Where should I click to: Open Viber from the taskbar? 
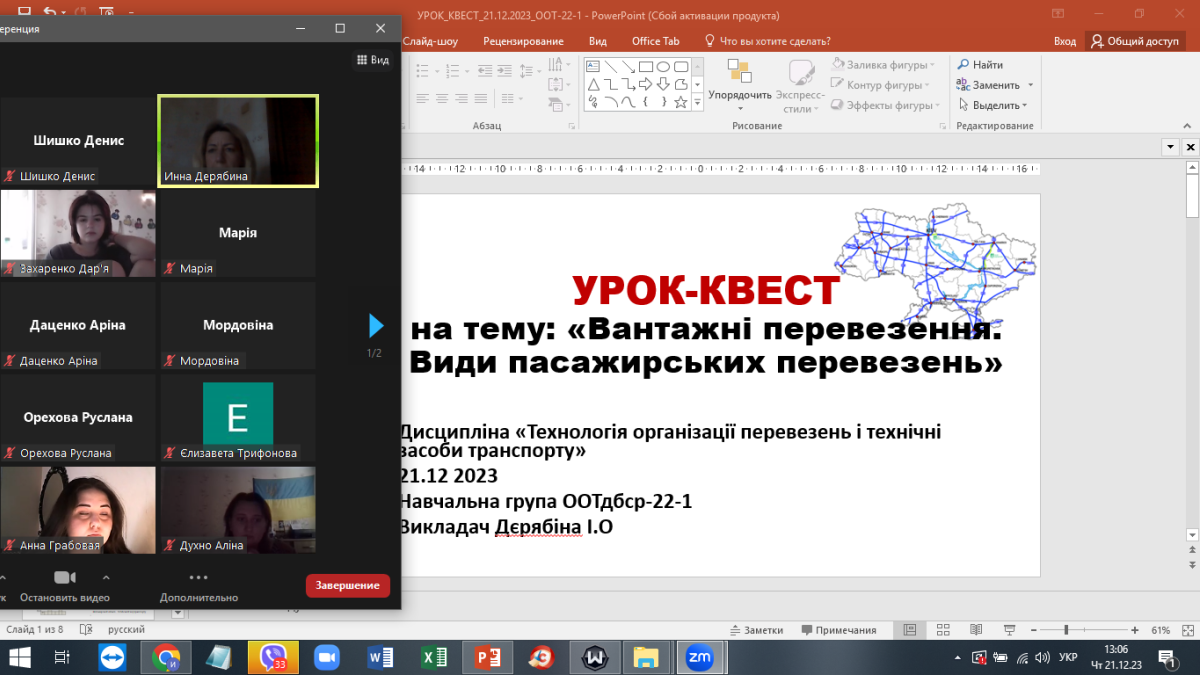(273, 657)
